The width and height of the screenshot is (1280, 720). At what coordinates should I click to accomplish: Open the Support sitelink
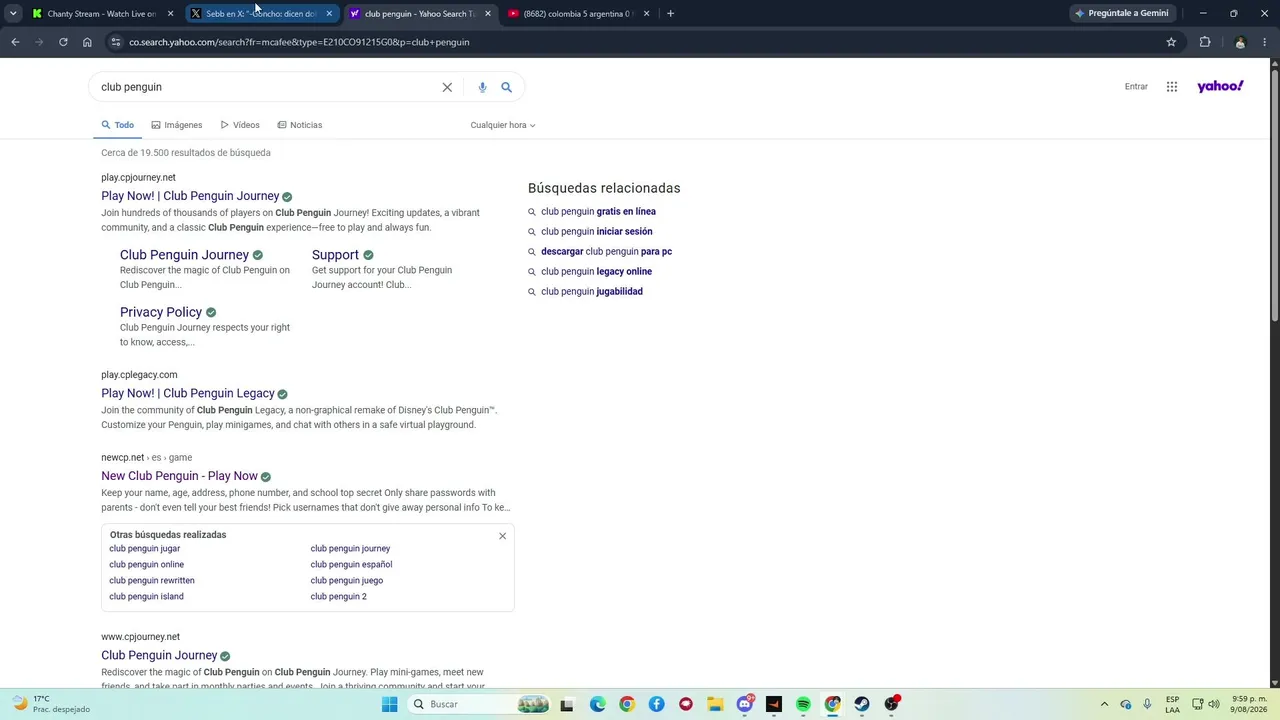click(335, 255)
